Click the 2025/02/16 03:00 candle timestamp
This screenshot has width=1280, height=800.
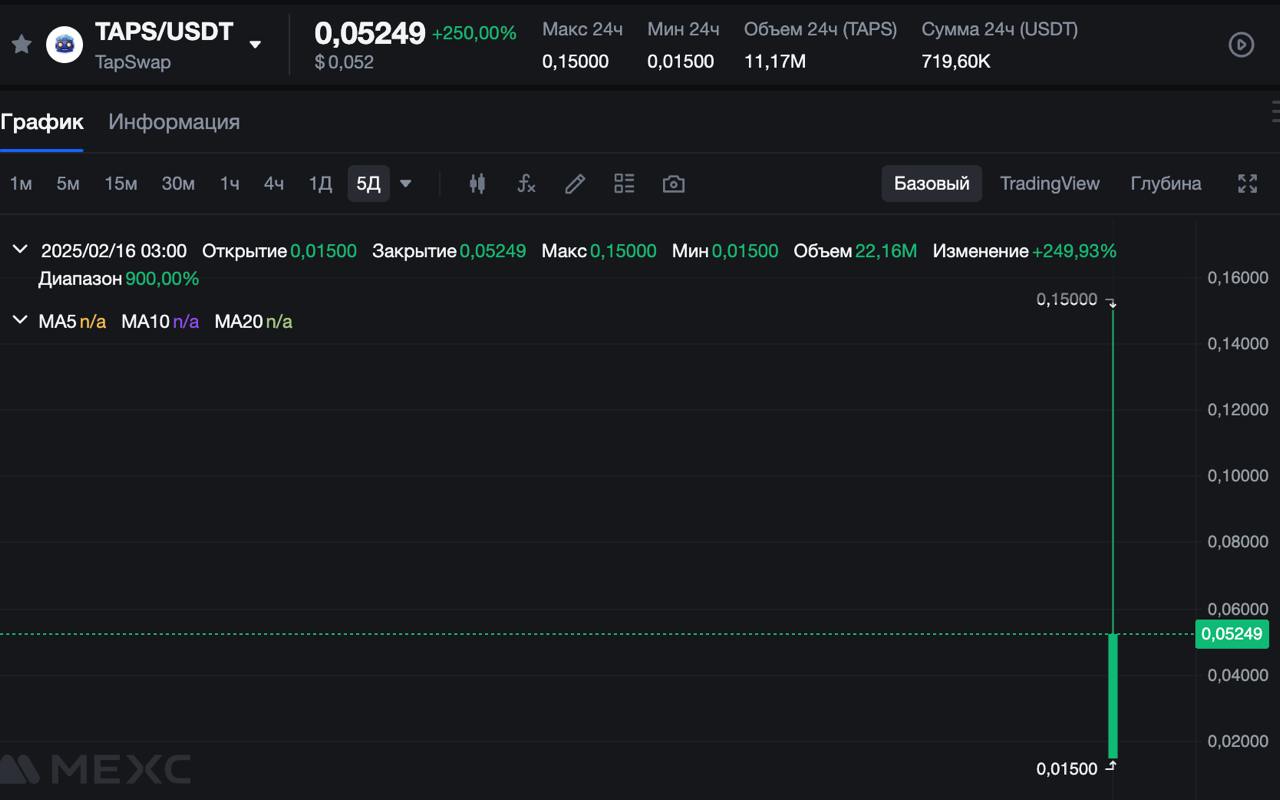[114, 251]
